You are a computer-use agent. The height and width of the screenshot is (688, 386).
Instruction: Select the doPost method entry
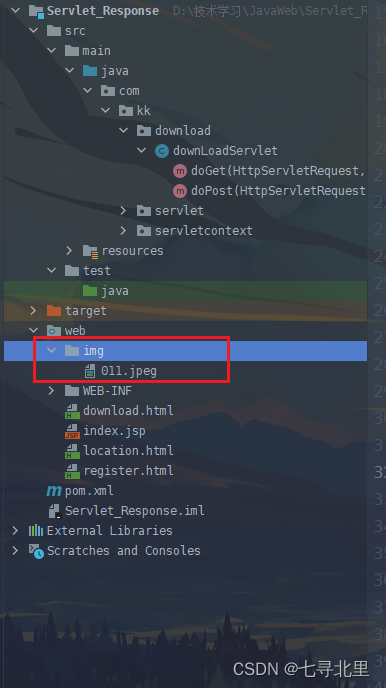[278, 191]
